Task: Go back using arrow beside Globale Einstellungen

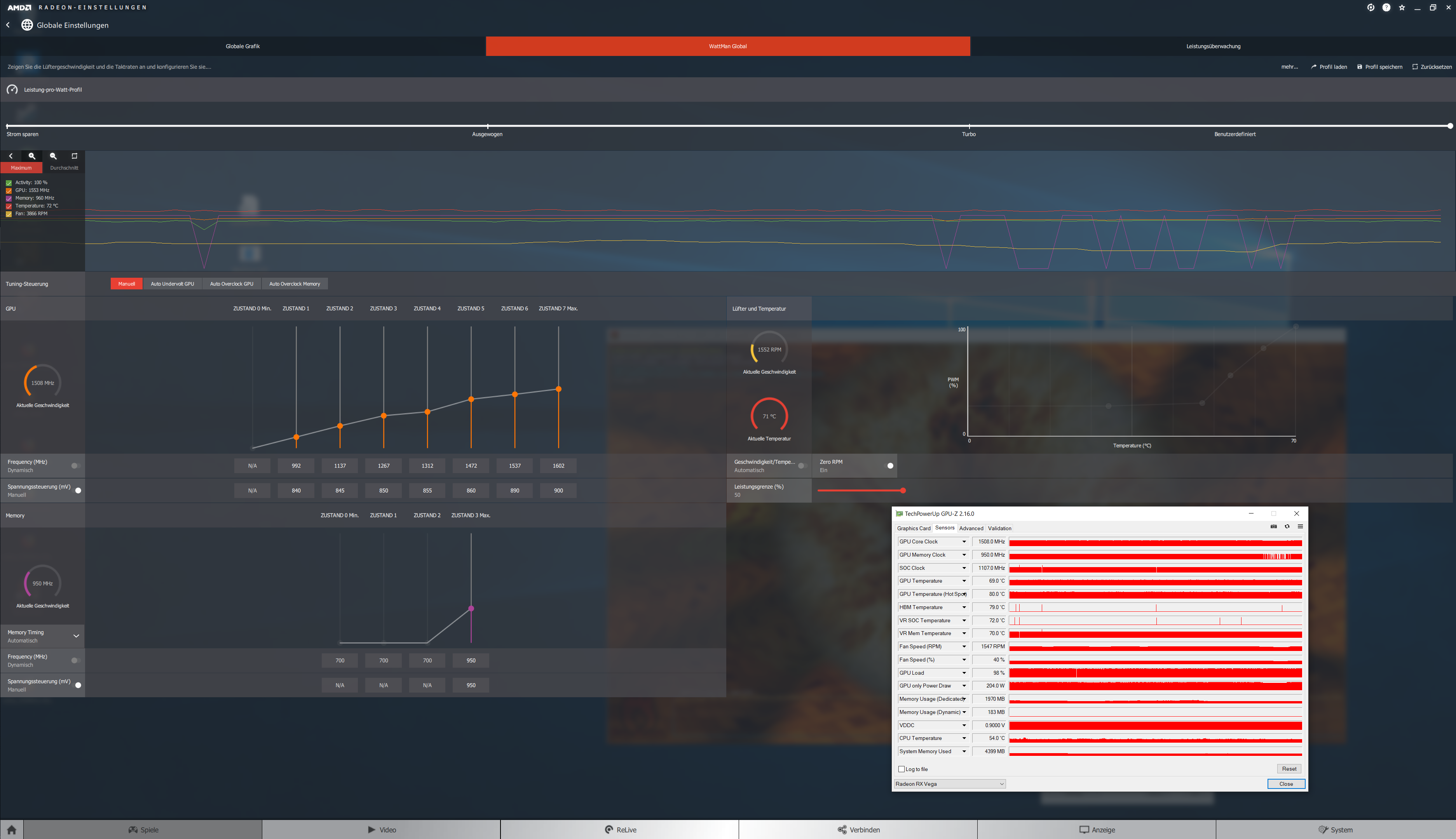Action: (x=8, y=25)
